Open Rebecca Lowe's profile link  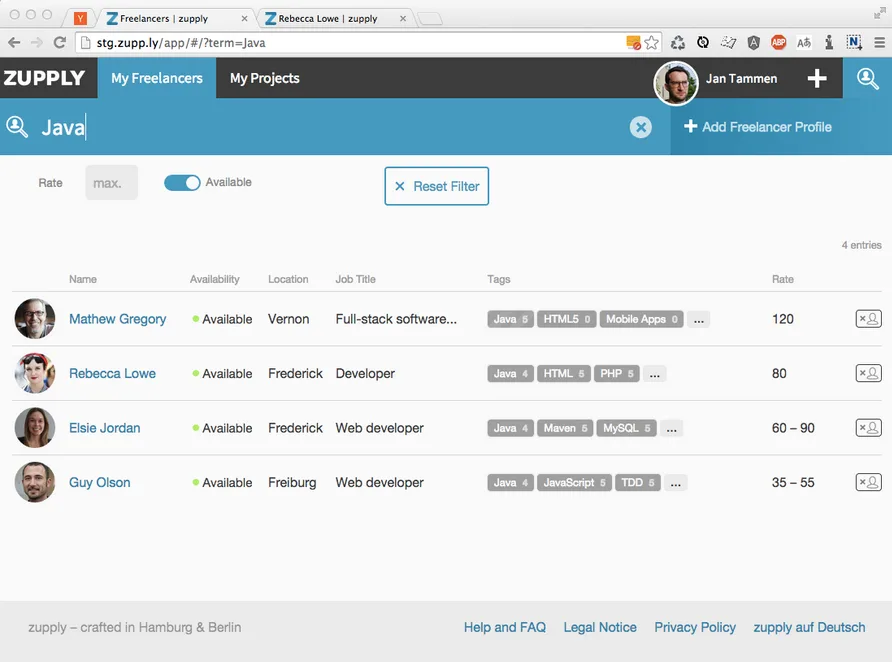pyautogui.click(x=113, y=374)
